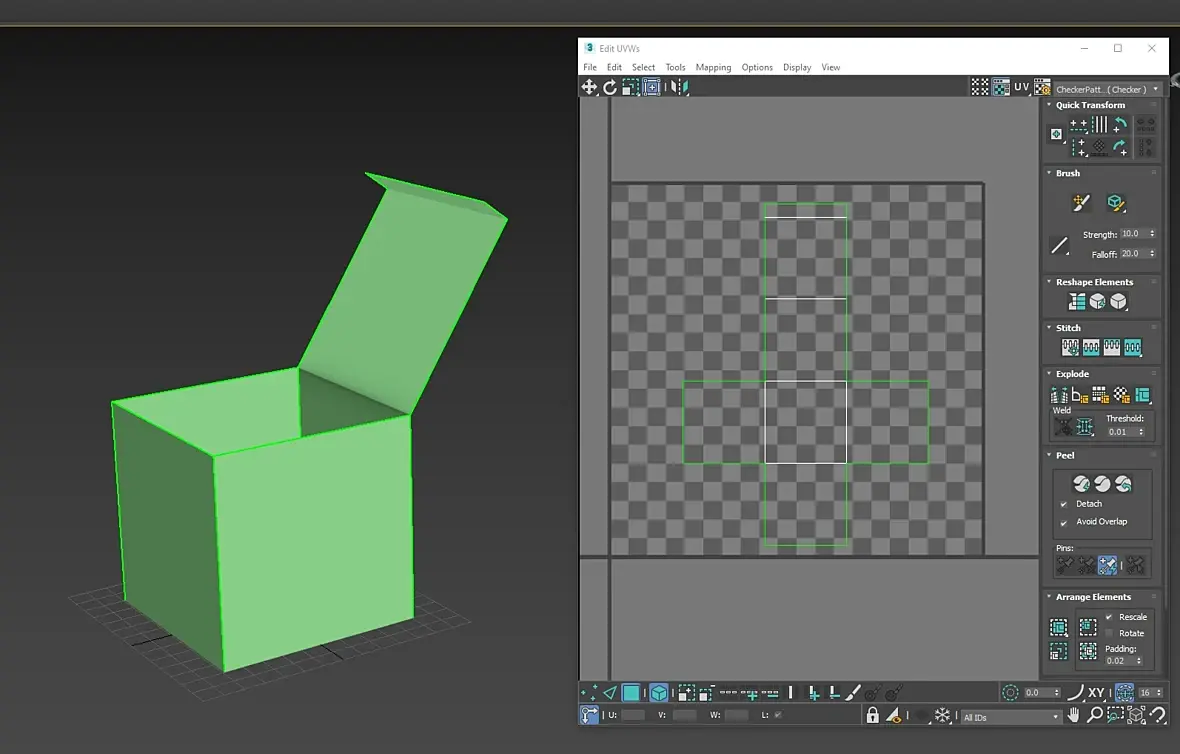
Task: Open the Tools menu
Action: click(675, 67)
